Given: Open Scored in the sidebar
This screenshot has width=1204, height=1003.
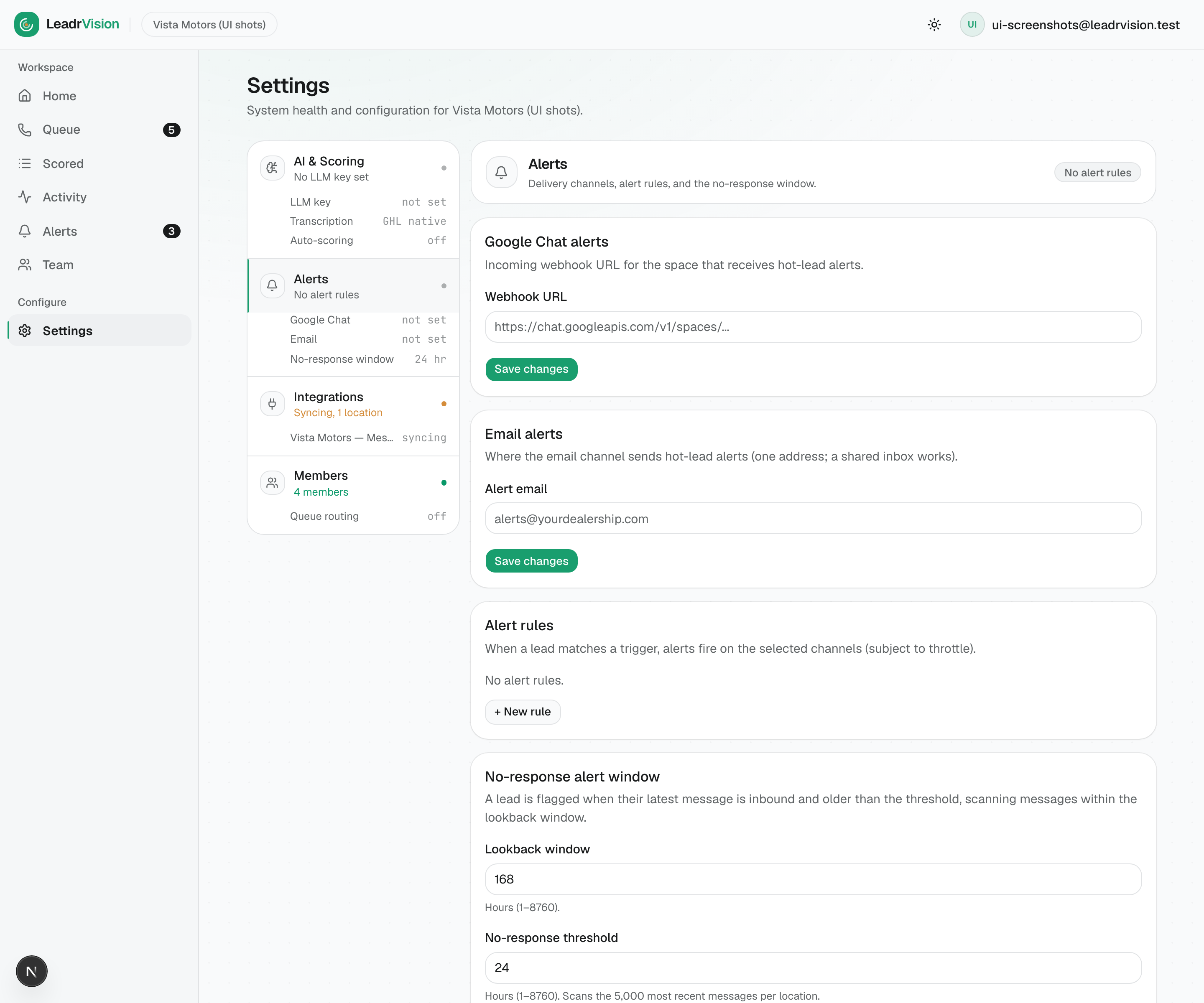Looking at the screenshot, I should (99, 163).
